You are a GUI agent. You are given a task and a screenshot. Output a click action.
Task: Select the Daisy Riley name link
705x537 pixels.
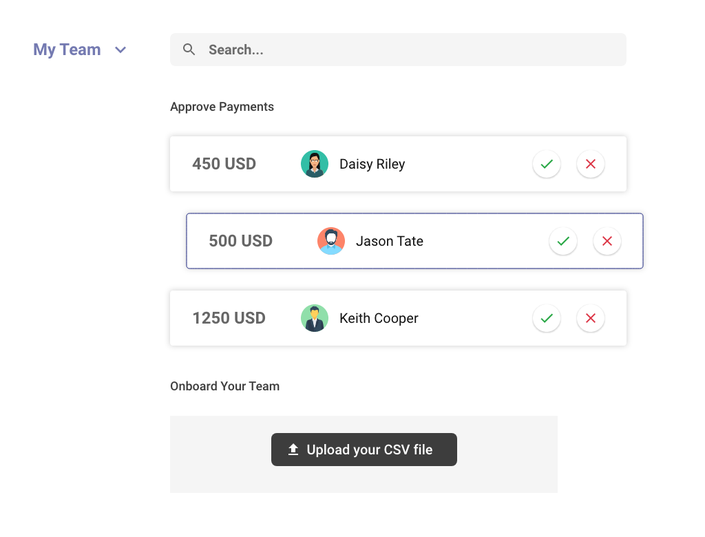click(x=372, y=164)
